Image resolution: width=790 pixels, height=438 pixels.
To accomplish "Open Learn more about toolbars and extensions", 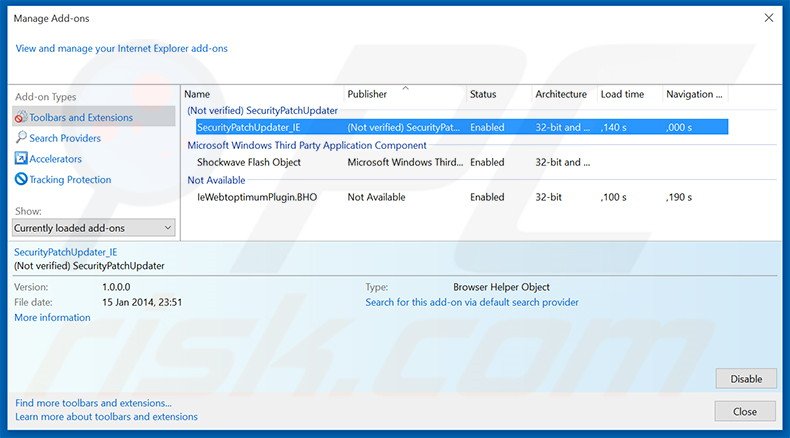I will click(x=106, y=417).
